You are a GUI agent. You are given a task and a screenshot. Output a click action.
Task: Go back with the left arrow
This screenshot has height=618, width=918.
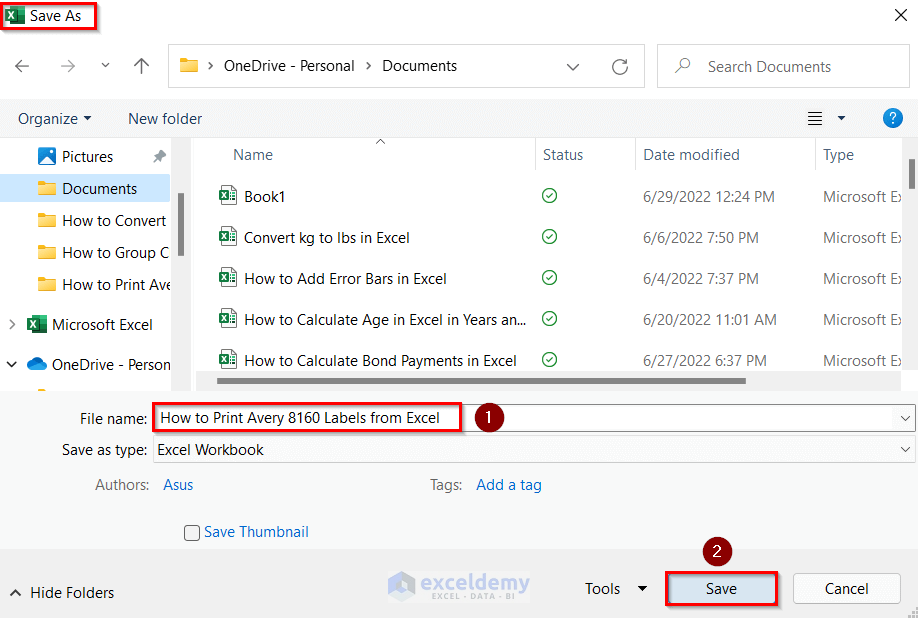click(x=22, y=66)
